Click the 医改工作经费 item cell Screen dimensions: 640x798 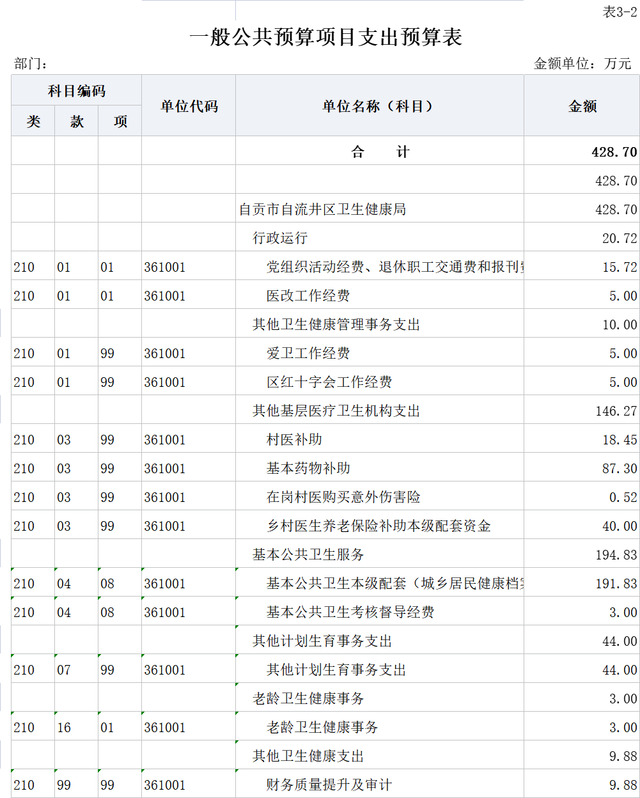308,296
